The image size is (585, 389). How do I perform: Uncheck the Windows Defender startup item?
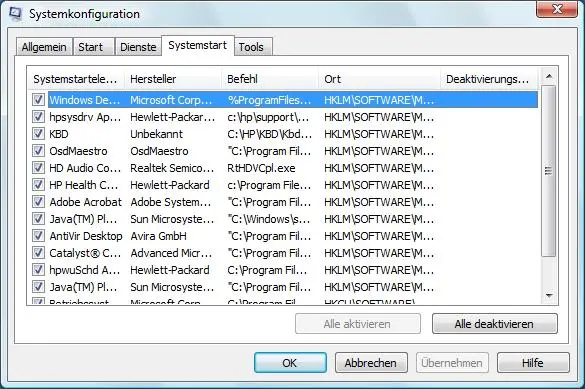tap(38, 100)
